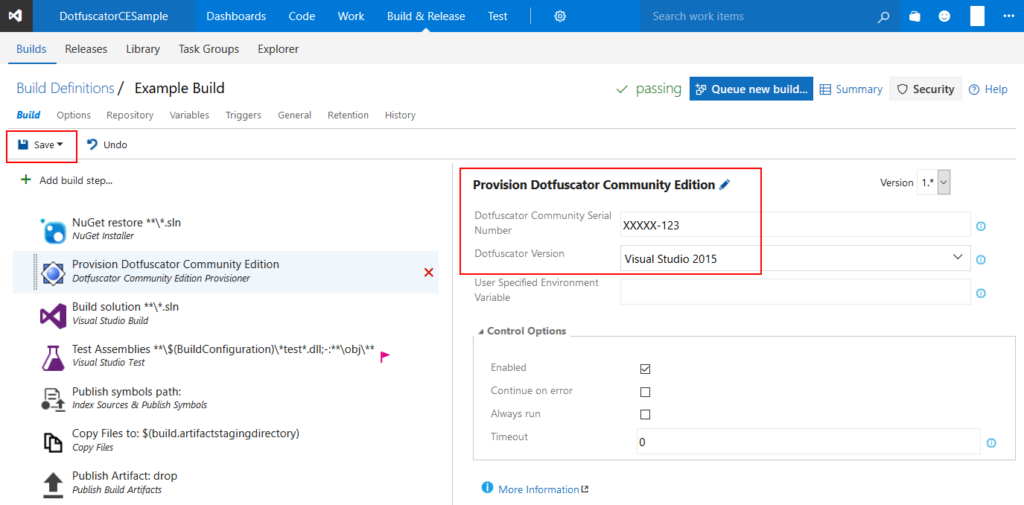Screen dimensions: 1024x505
Task: Click the Undo button
Action: pyautogui.click(x=107, y=145)
